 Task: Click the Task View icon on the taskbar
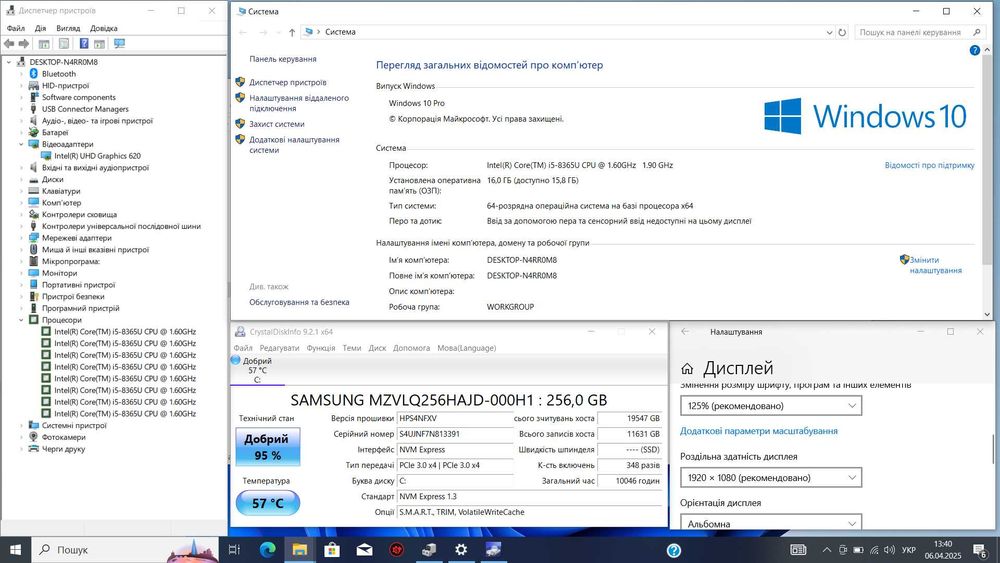tap(234, 550)
